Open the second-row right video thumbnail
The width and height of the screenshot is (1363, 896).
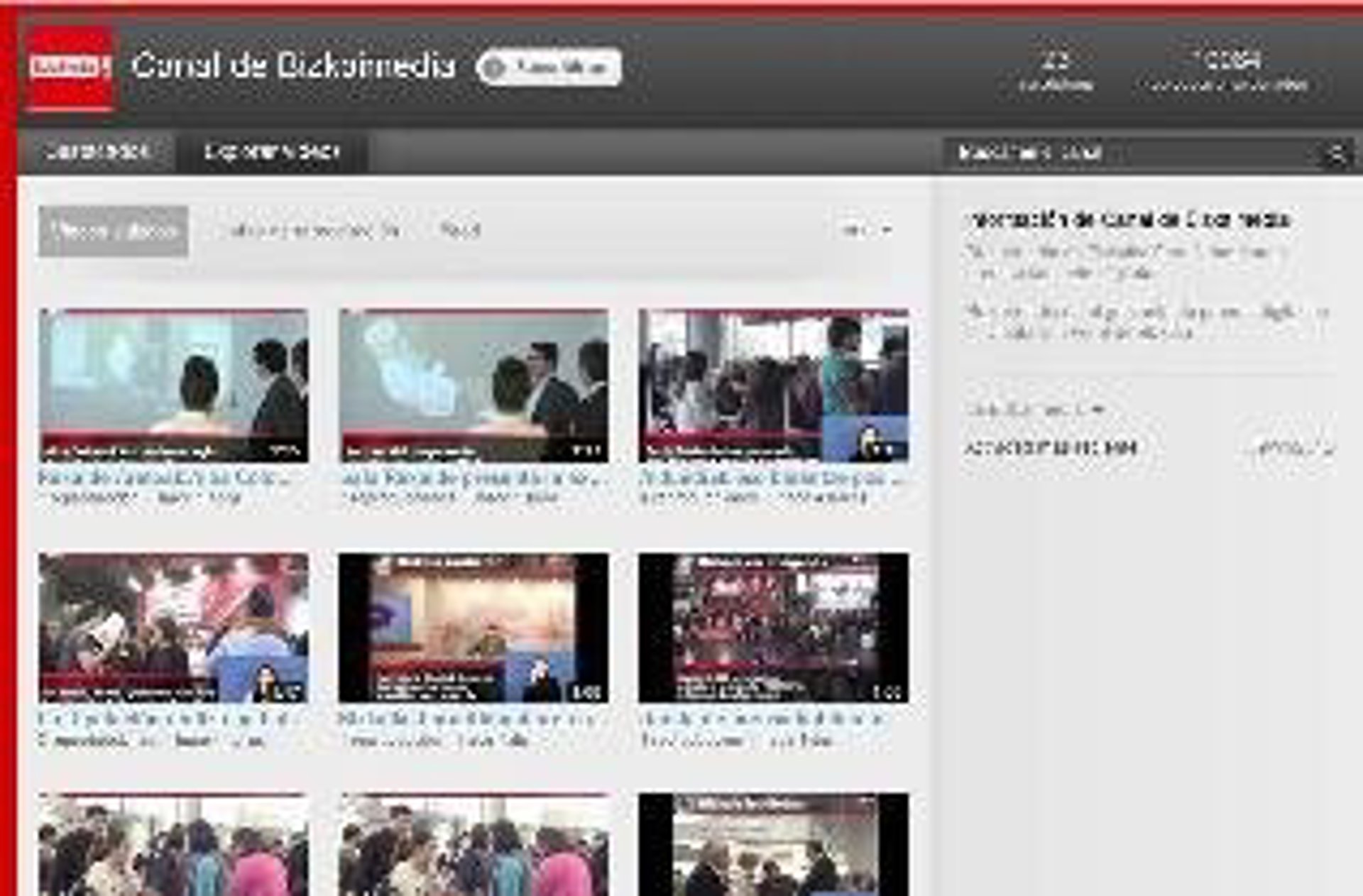773,628
